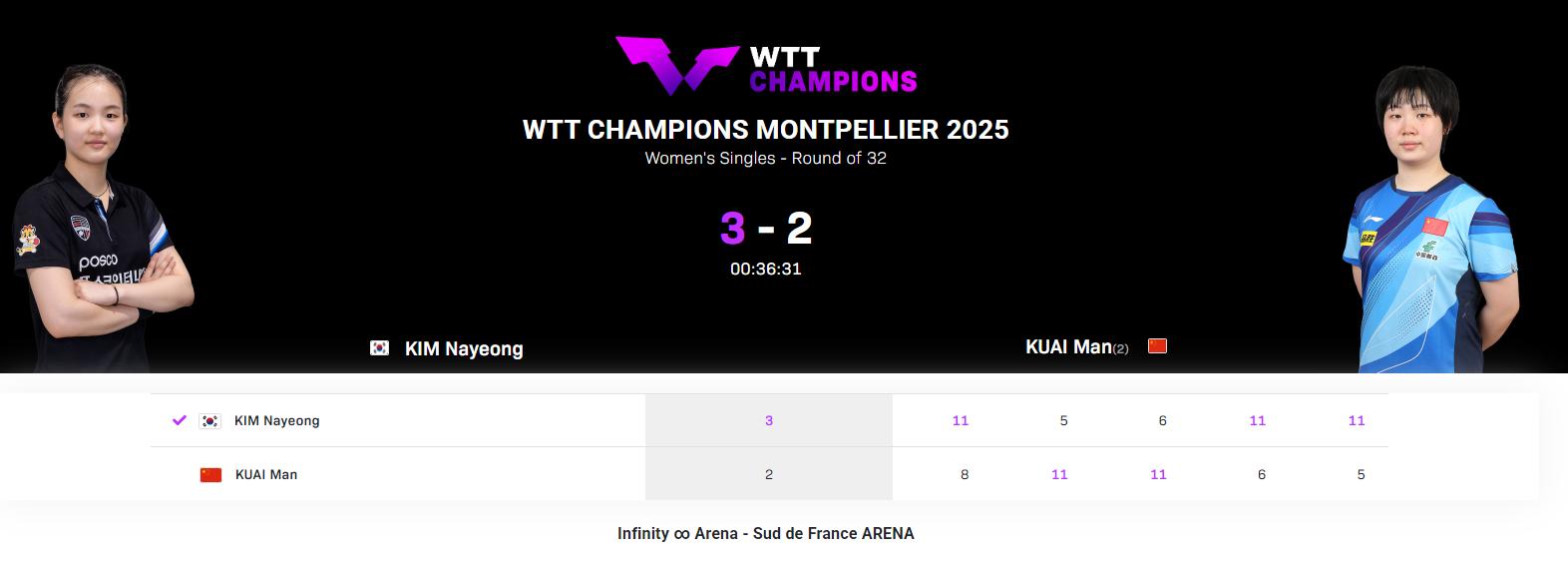Image resolution: width=1568 pixels, height=567 pixels.
Task: Select KIM Nayeong name in the dark header
Action: (464, 349)
